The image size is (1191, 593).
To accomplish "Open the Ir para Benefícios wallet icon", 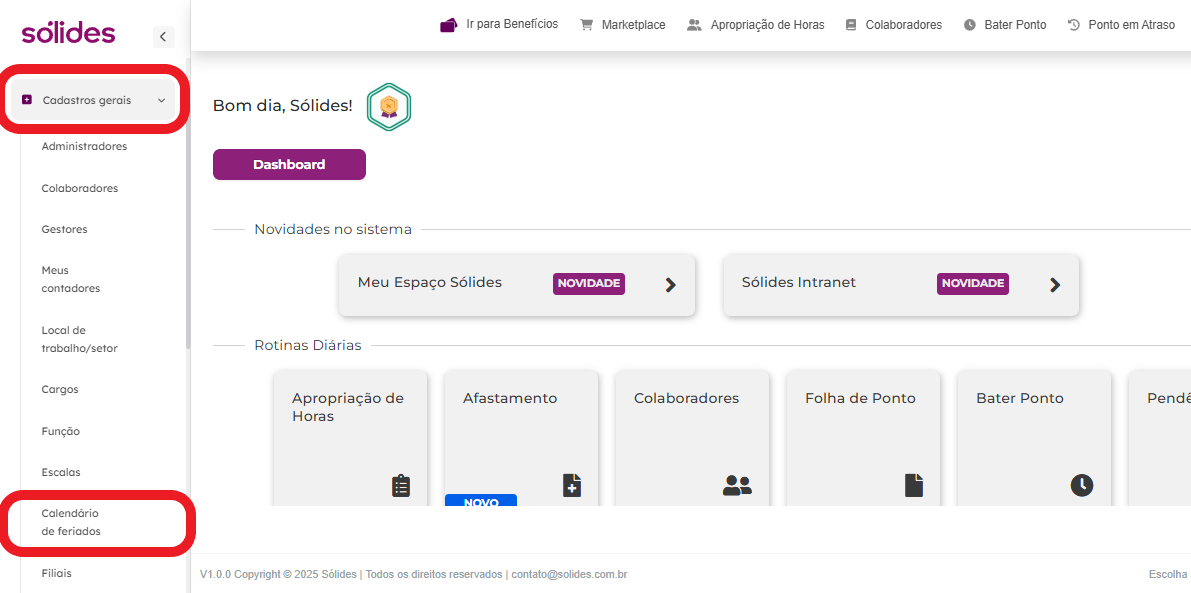I will point(449,25).
